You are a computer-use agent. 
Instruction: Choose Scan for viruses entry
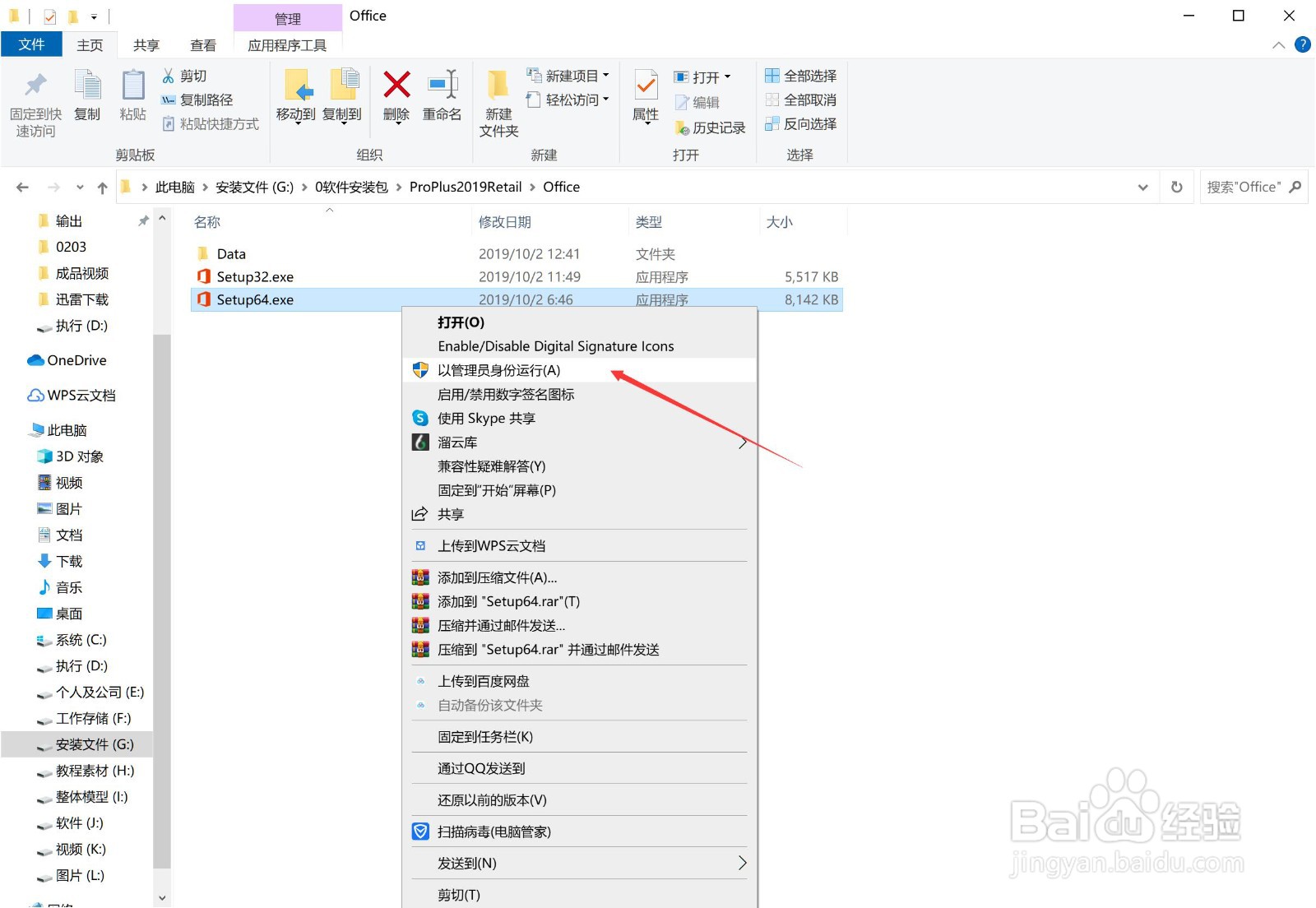579,832
